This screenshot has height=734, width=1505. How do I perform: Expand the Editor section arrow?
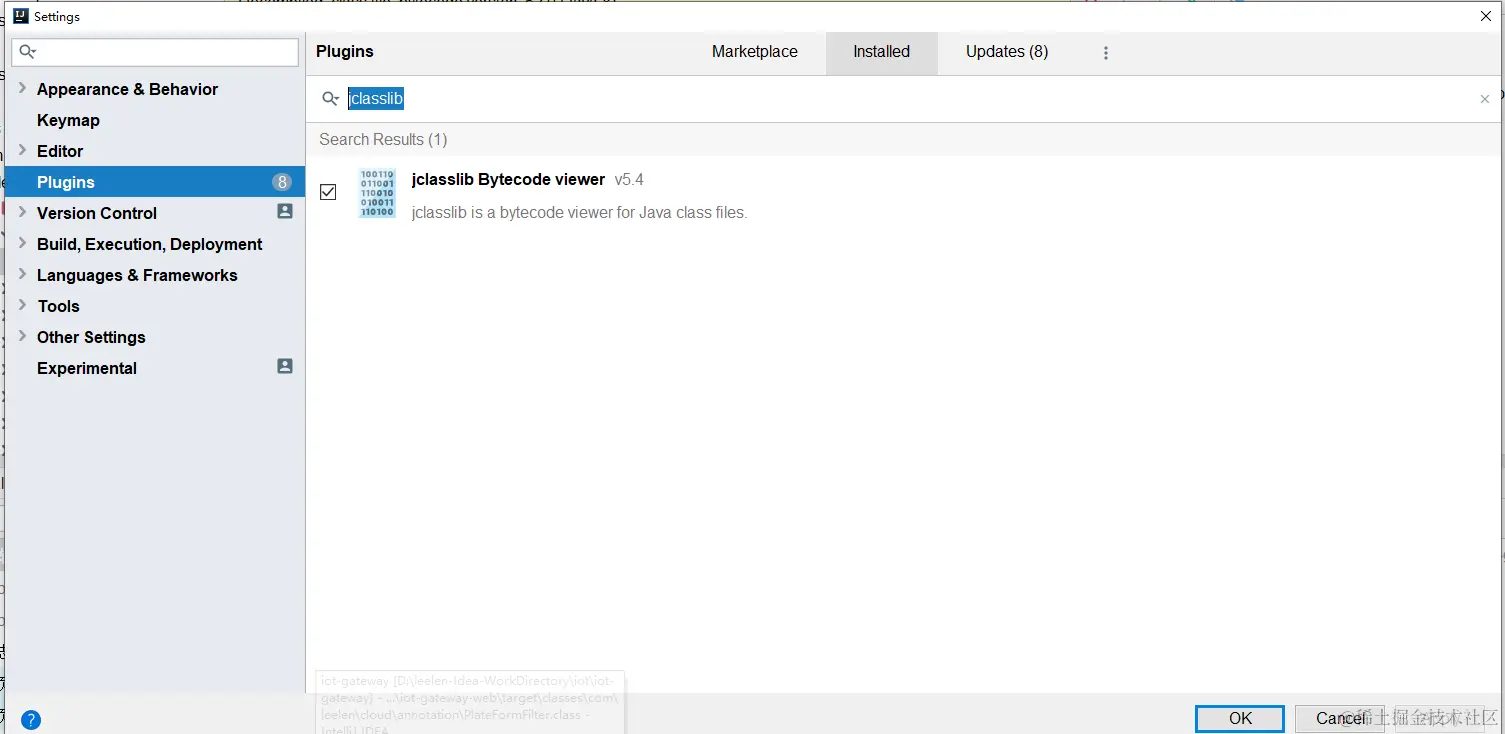click(x=22, y=150)
